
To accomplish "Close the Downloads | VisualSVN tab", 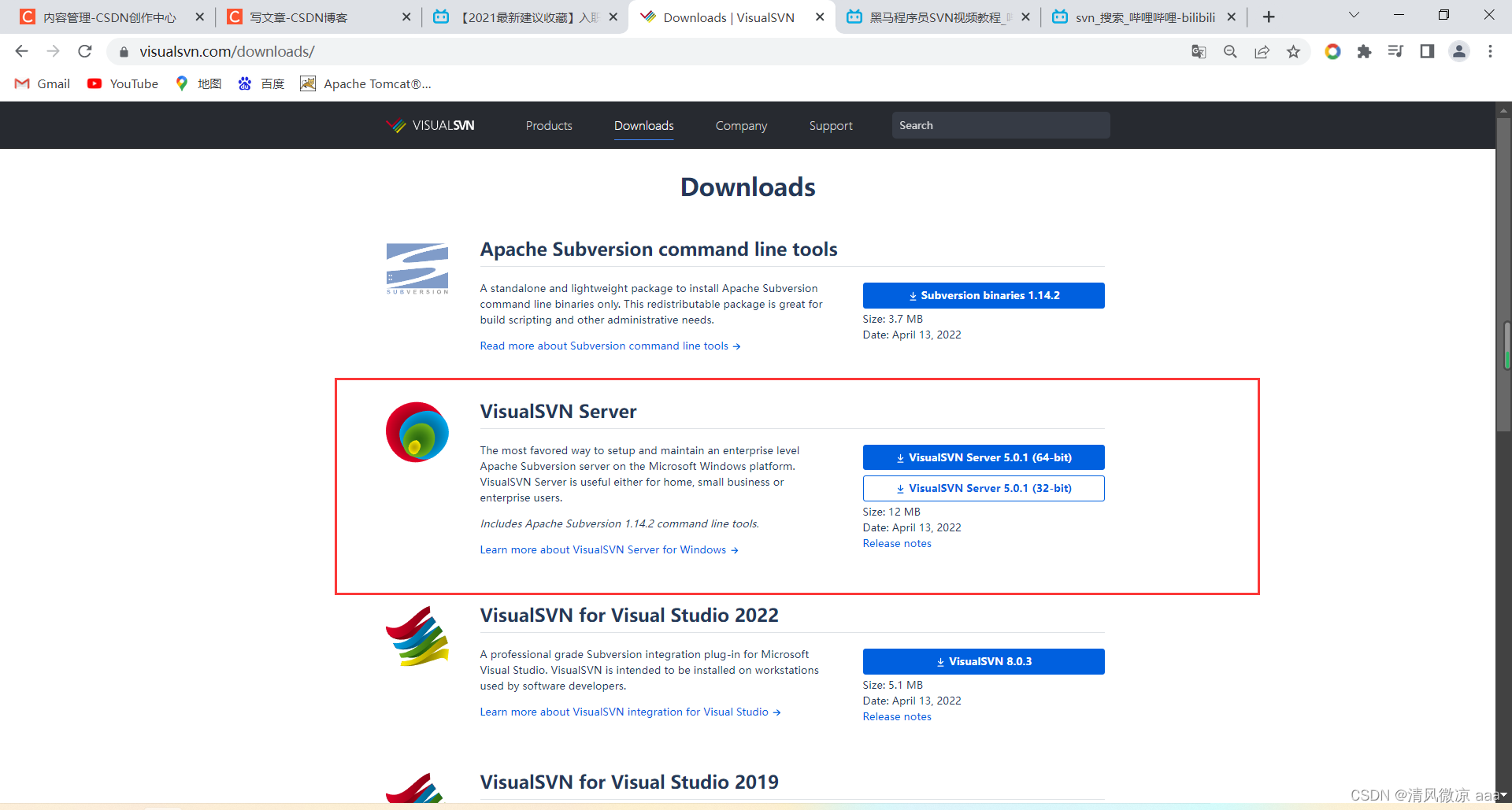I will [820, 17].
